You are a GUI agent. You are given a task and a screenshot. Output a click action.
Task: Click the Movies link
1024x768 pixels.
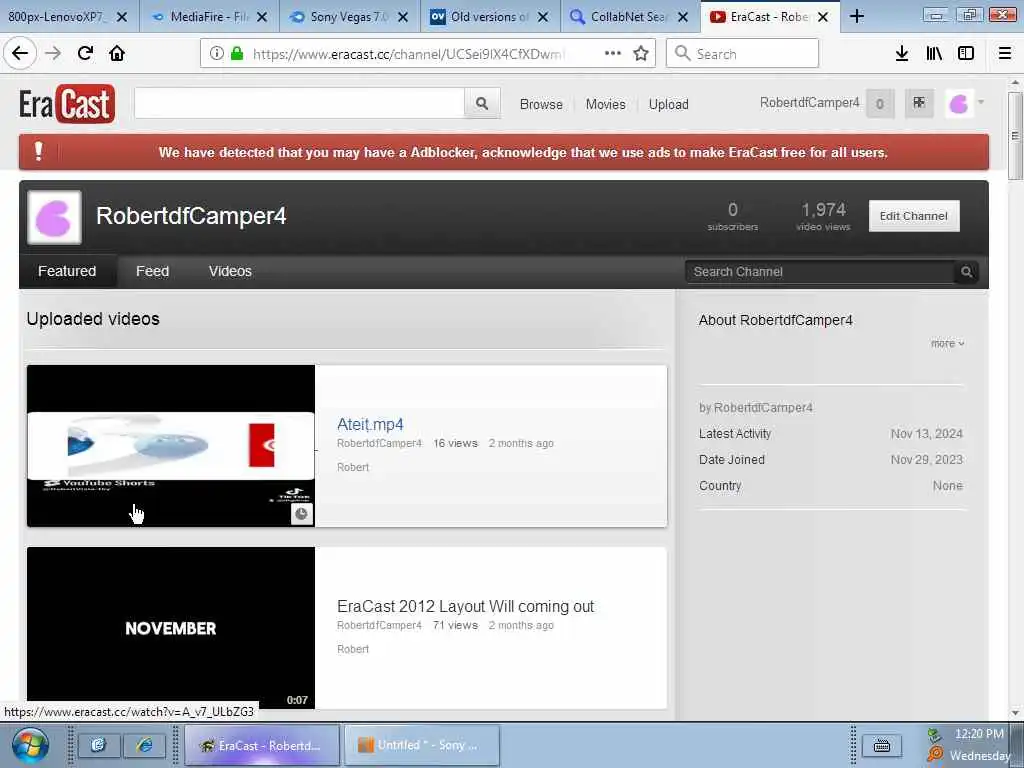(x=605, y=104)
